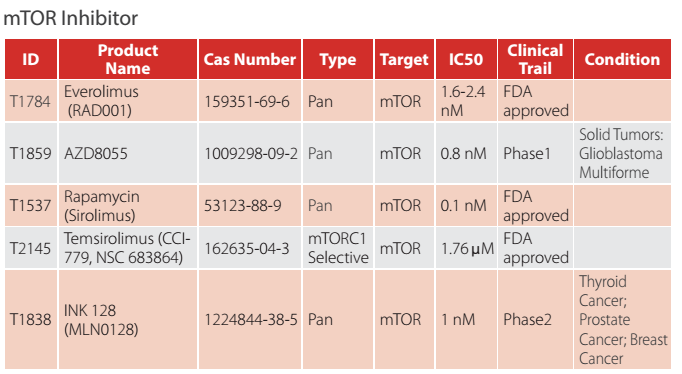Viewport: 682px width, 374px height.
Task: Click product ID T1859
Action: (30, 154)
